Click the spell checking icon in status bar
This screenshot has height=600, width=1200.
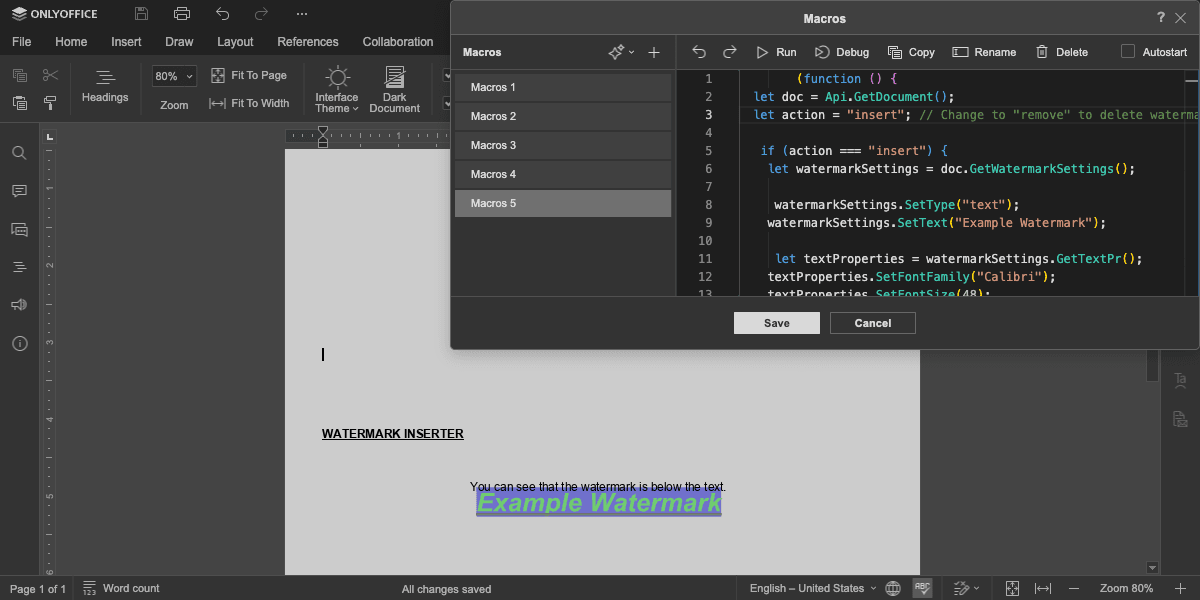[x=923, y=588]
